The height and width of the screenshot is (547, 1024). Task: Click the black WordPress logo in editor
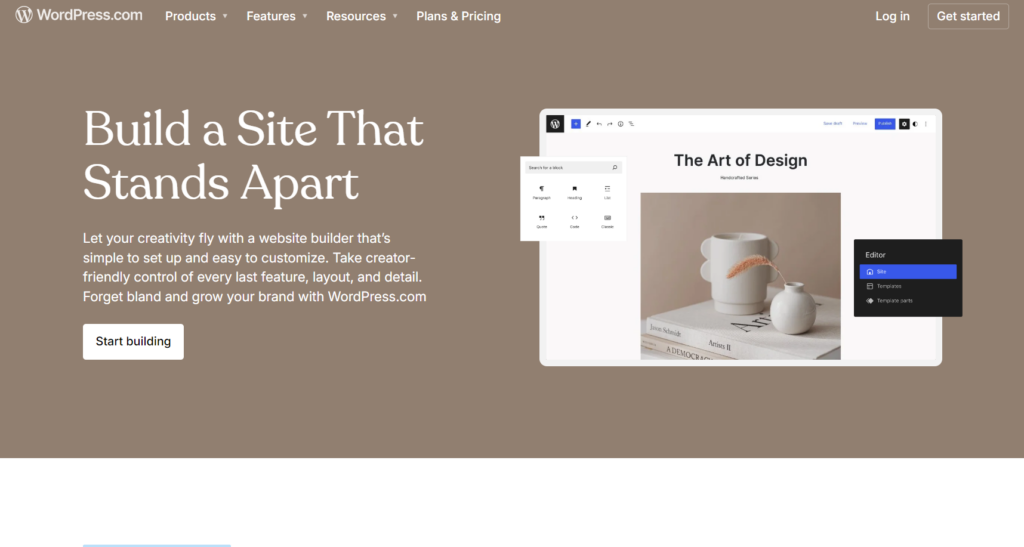555,123
